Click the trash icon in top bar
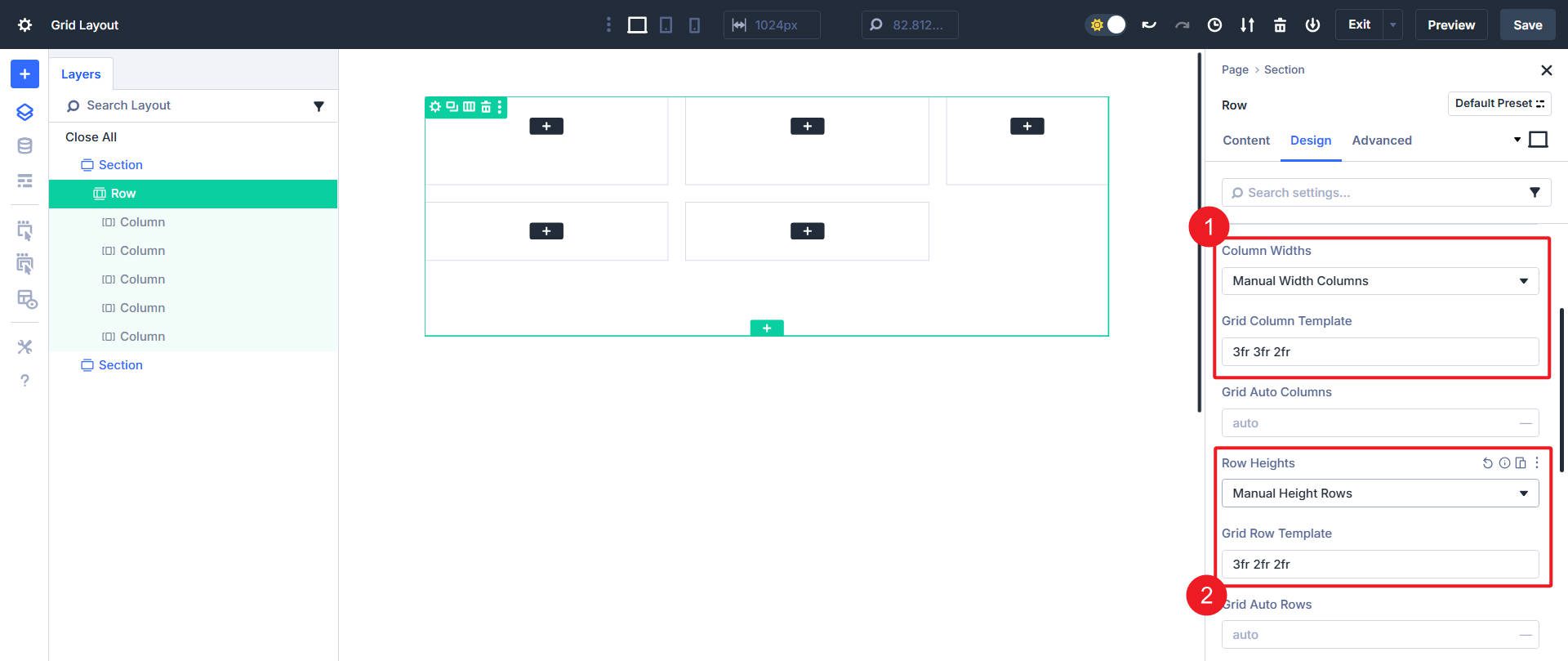The width and height of the screenshot is (1568, 661). pyautogui.click(x=1280, y=25)
